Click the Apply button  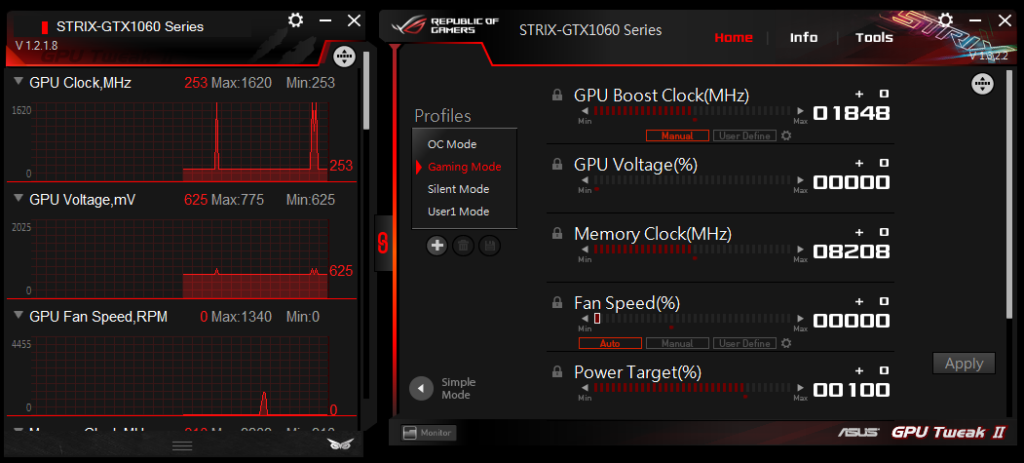tap(964, 364)
